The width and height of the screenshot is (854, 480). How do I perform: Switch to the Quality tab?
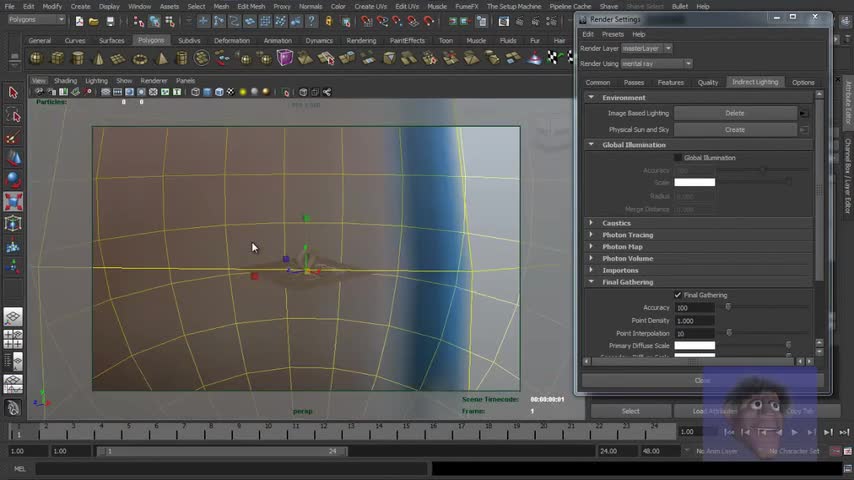point(707,82)
